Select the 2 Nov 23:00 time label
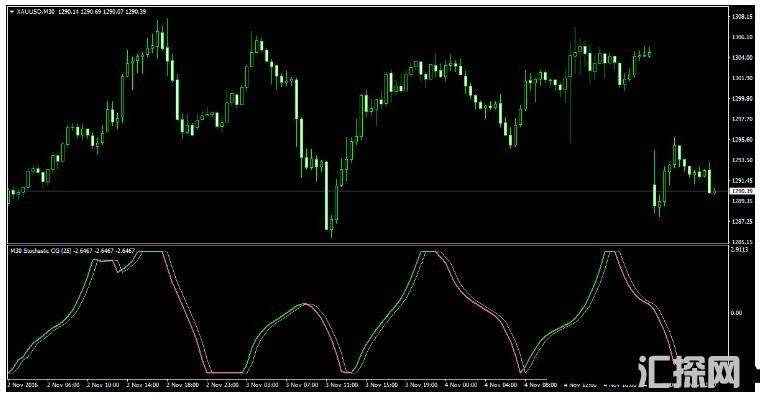 pos(222,385)
